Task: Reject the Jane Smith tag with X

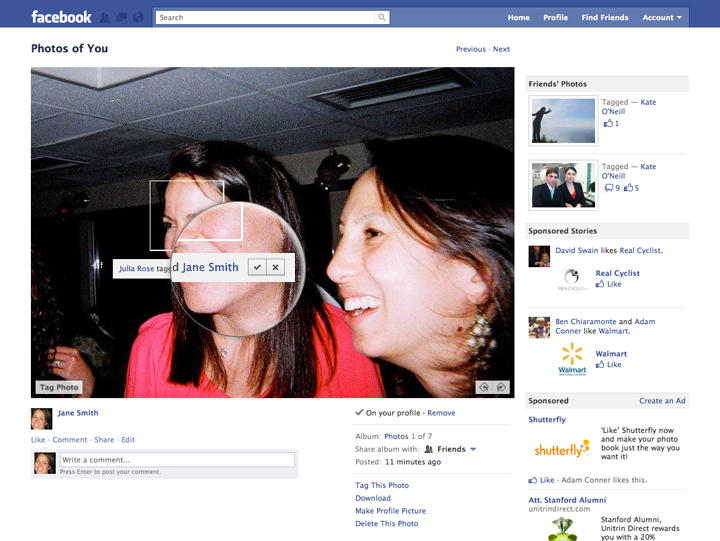Action: point(276,267)
